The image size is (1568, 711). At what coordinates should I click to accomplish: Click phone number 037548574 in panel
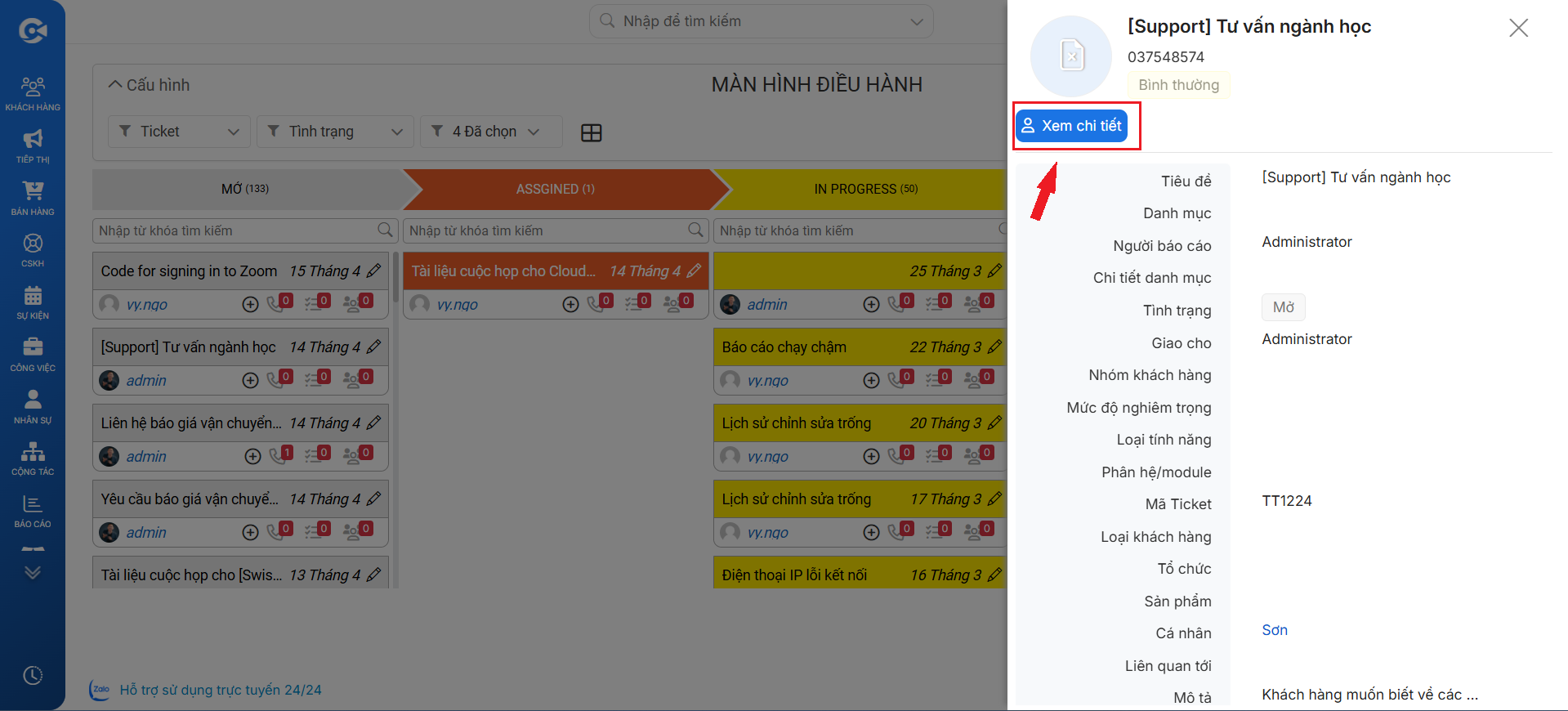point(1166,57)
